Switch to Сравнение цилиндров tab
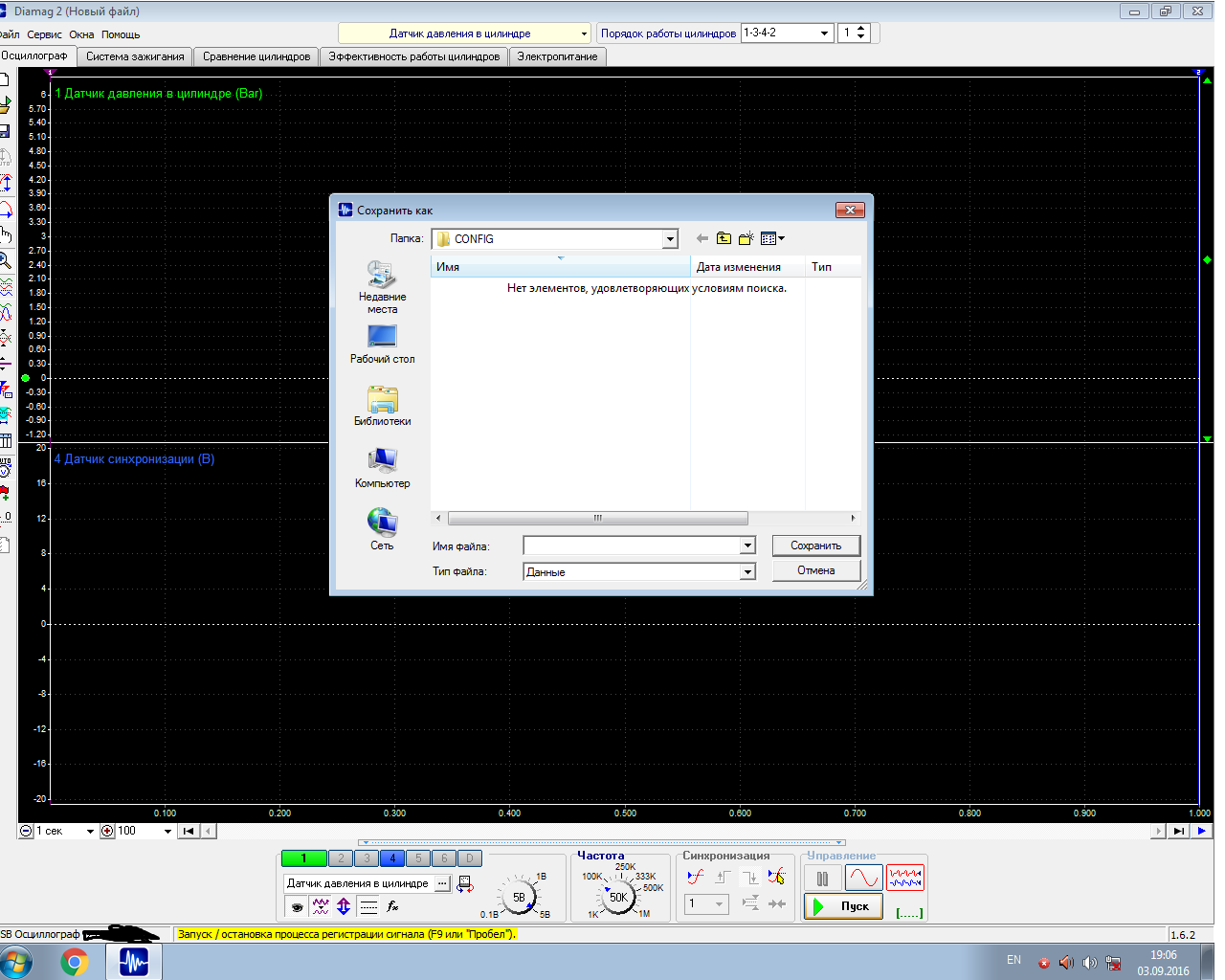This screenshot has height=980, width=1225. click(256, 56)
